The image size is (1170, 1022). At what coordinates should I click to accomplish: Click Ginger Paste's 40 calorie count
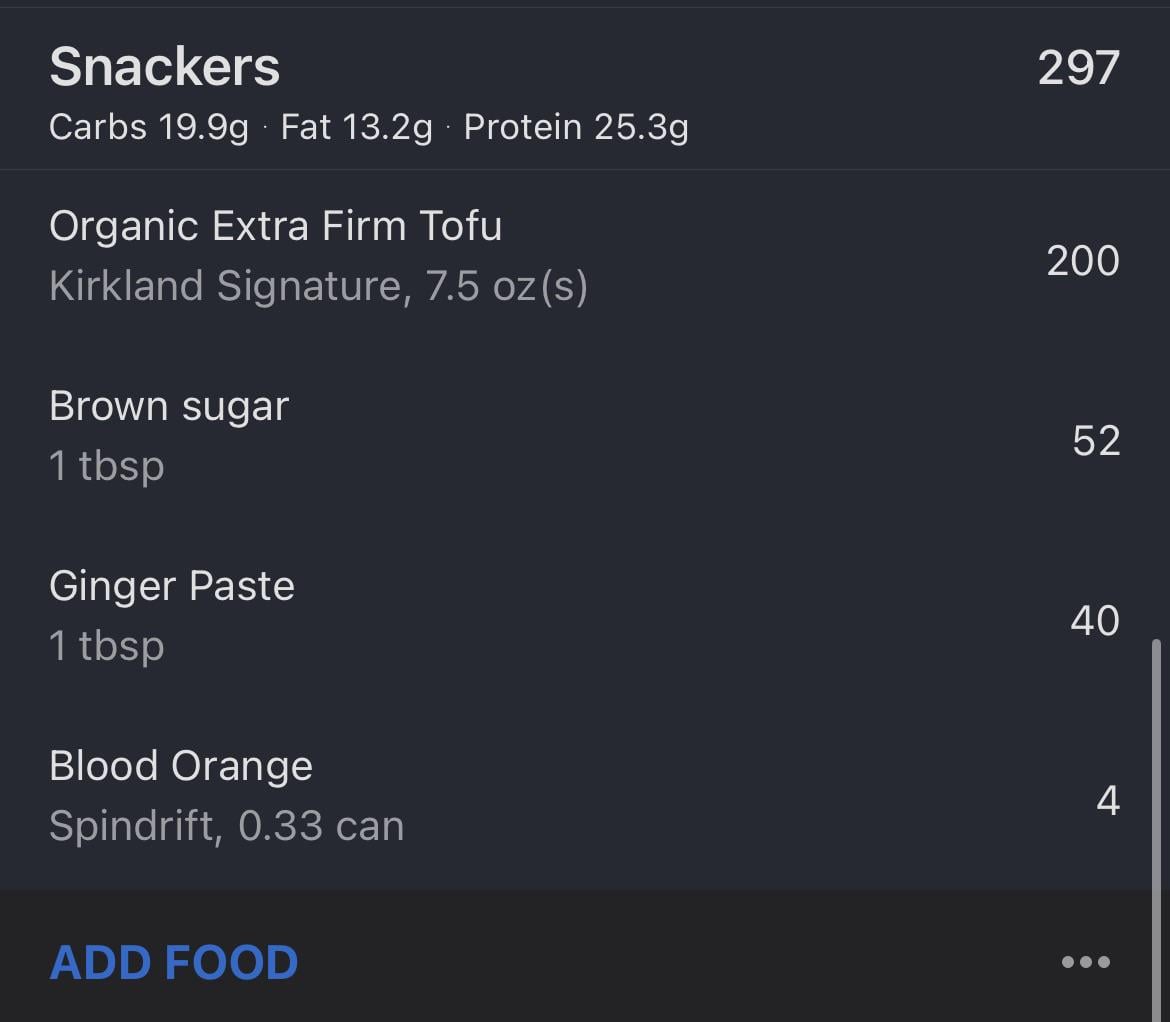pyautogui.click(x=1094, y=621)
